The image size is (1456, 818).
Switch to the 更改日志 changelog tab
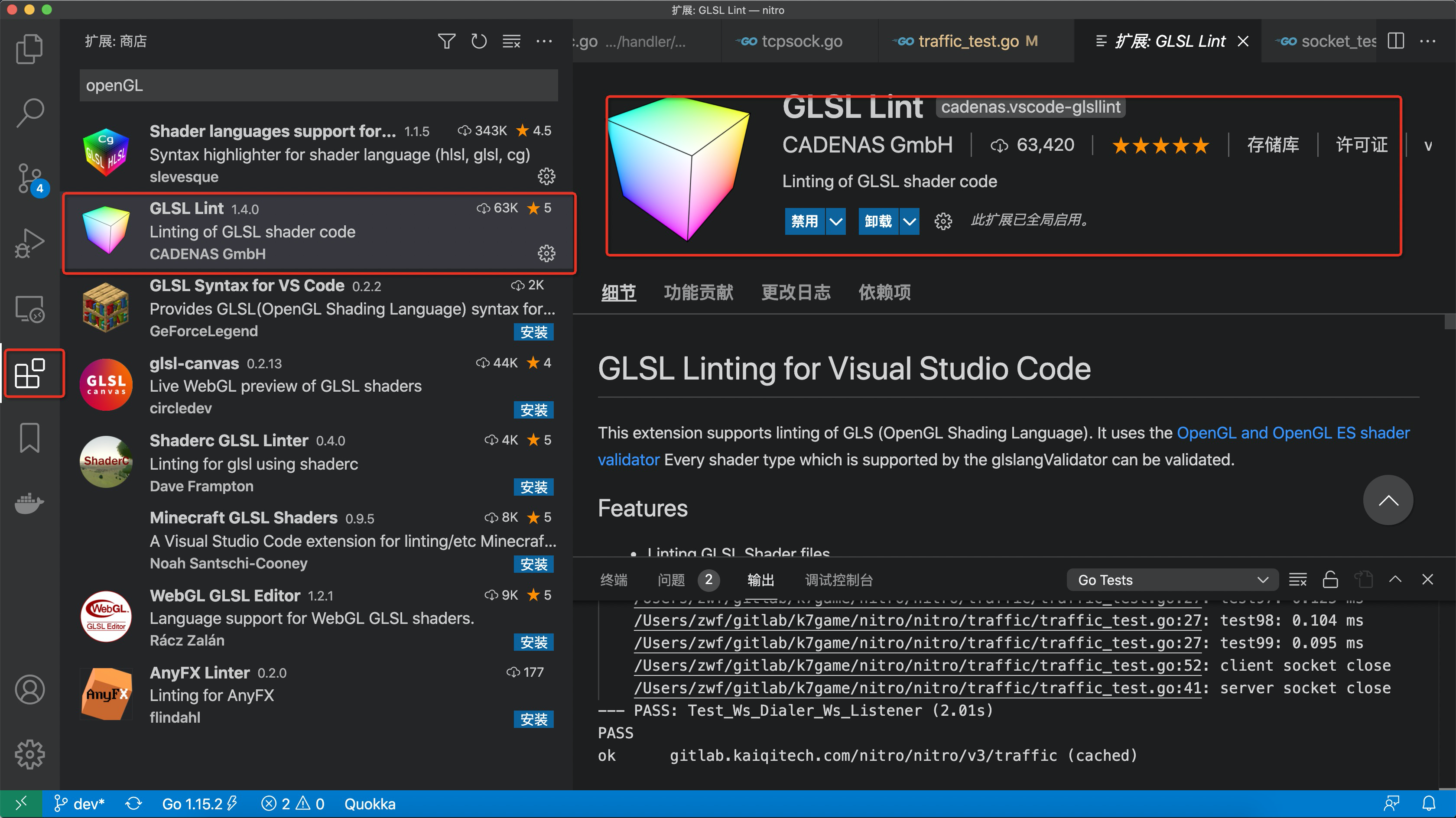pyautogui.click(x=796, y=292)
